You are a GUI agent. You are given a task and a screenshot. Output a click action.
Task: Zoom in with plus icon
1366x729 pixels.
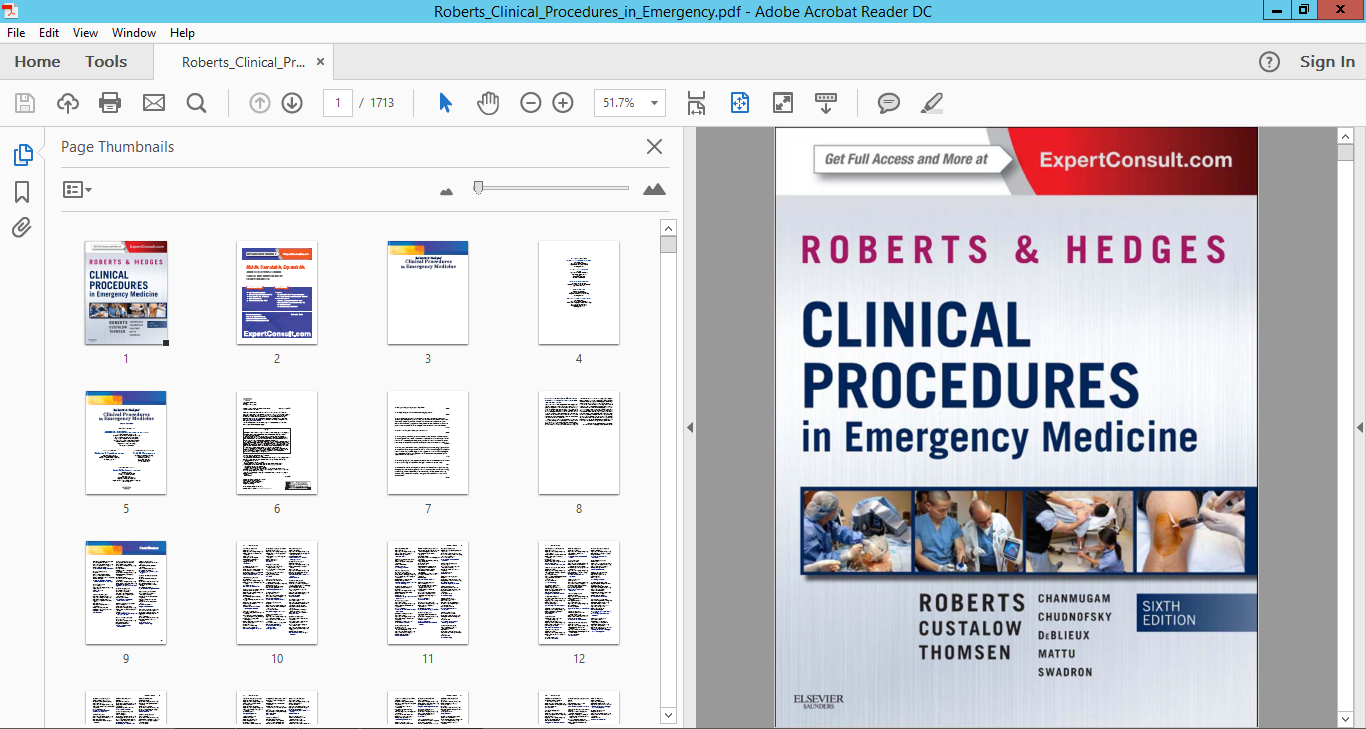(x=563, y=103)
